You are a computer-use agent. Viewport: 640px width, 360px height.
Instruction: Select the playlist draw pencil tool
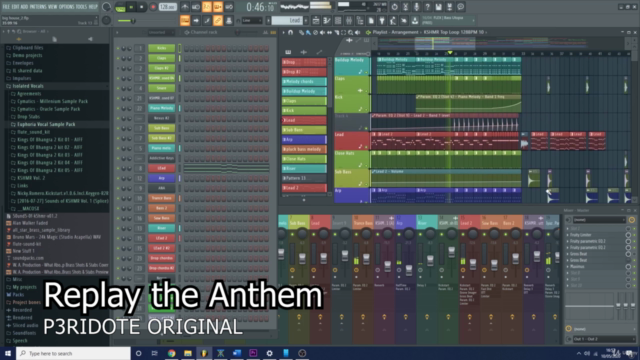click(302, 33)
